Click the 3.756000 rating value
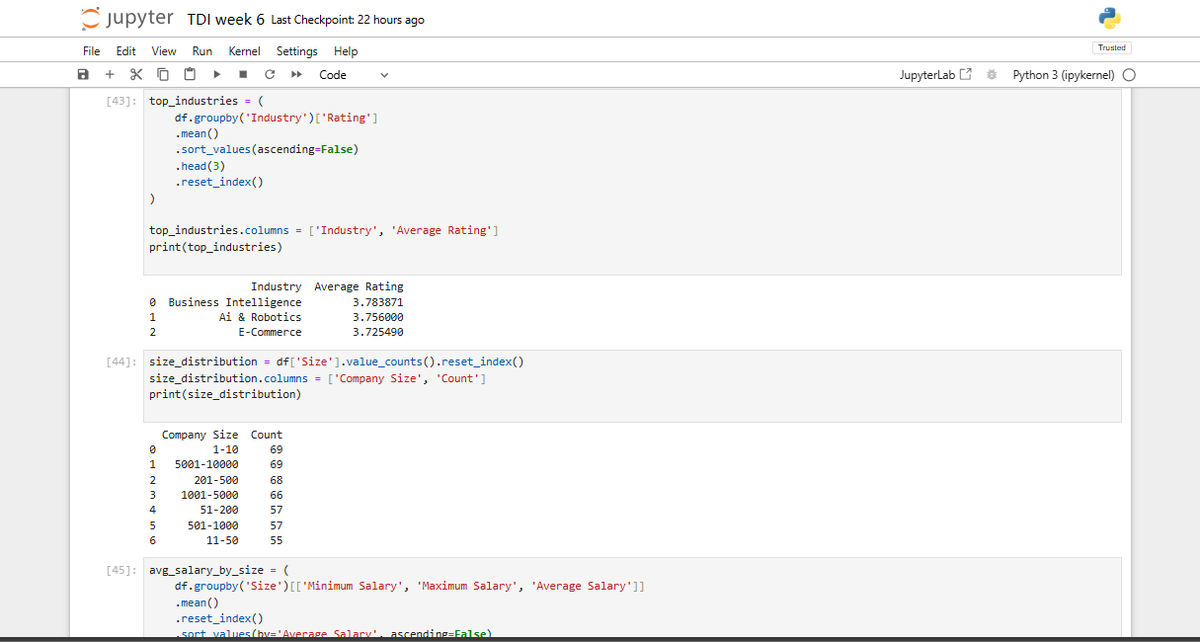Viewport: 1200px width, 642px height. click(x=378, y=317)
